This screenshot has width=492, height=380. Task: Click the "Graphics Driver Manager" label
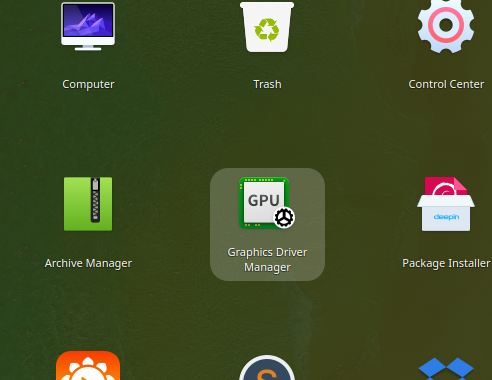point(267,260)
